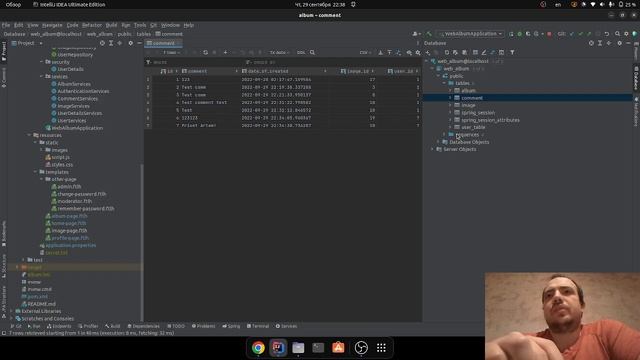The width and height of the screenshot is (640, 360).
Task: Click Filter icon in Database toolbar
Action: click(512, 52)
